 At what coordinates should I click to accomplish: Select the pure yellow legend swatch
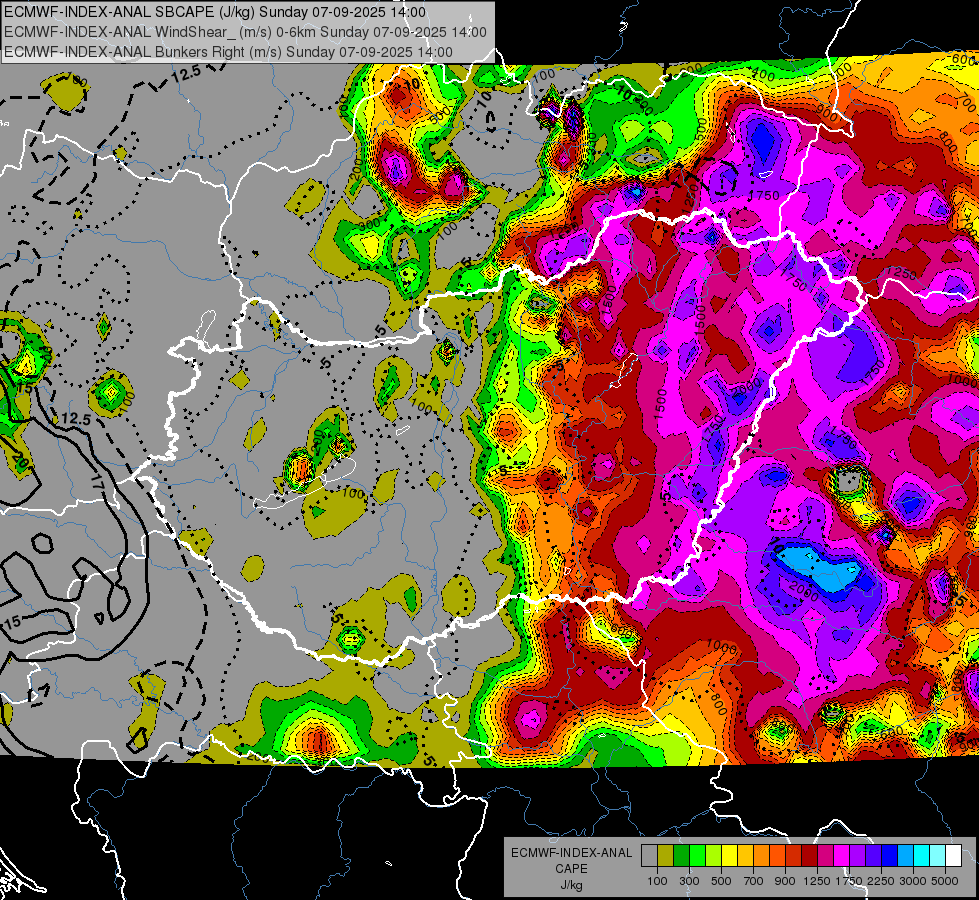(x=729, y=856)
